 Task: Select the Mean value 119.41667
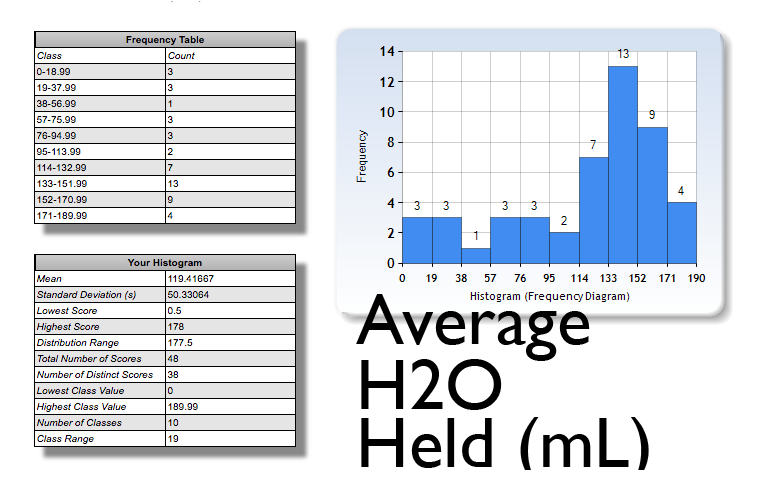tap(230, 279)
